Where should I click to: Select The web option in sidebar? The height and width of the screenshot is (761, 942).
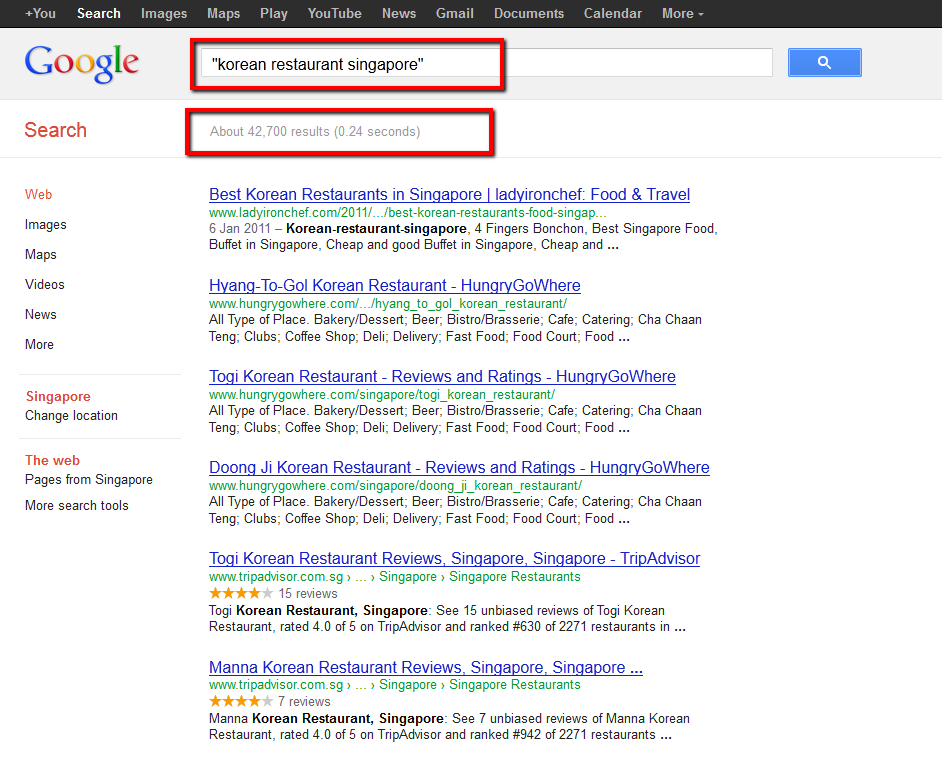(x=52, y=460)
